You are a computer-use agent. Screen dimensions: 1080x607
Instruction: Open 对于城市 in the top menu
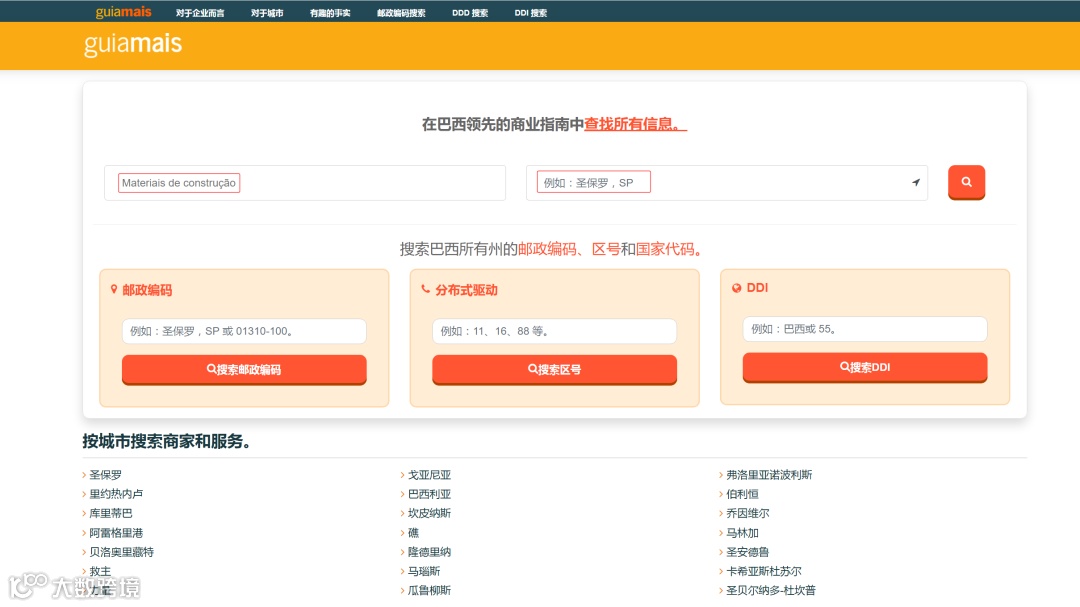click(x=267, y=13)
